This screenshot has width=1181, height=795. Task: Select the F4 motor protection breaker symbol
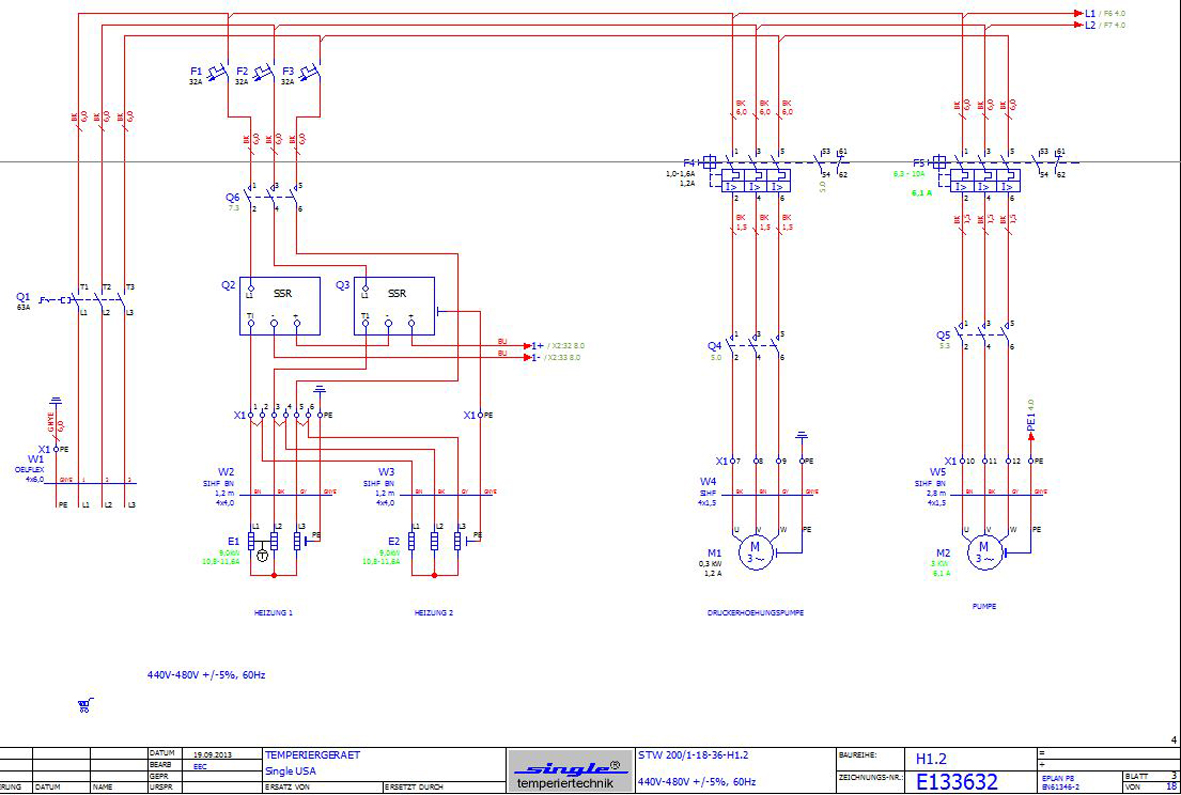756,178
